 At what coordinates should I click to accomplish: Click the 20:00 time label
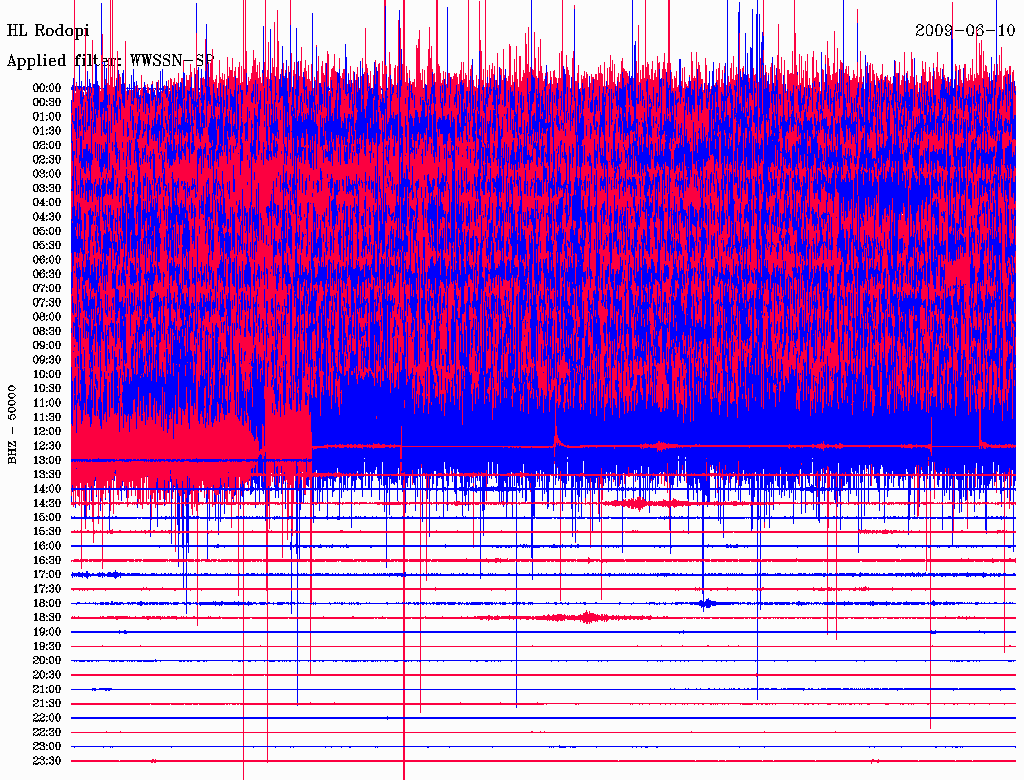pyautogui.click(x=47, y=660)
